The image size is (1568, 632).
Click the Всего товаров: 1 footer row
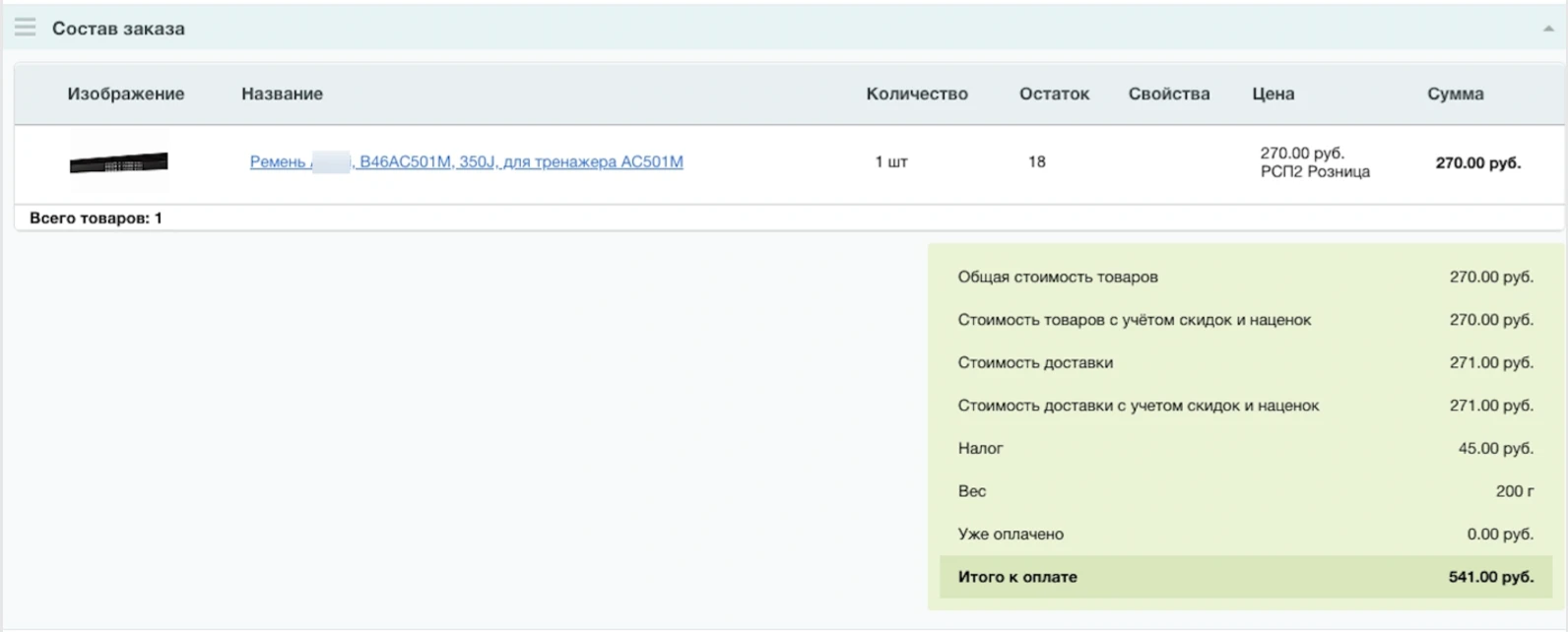click(x=96, y=218)
